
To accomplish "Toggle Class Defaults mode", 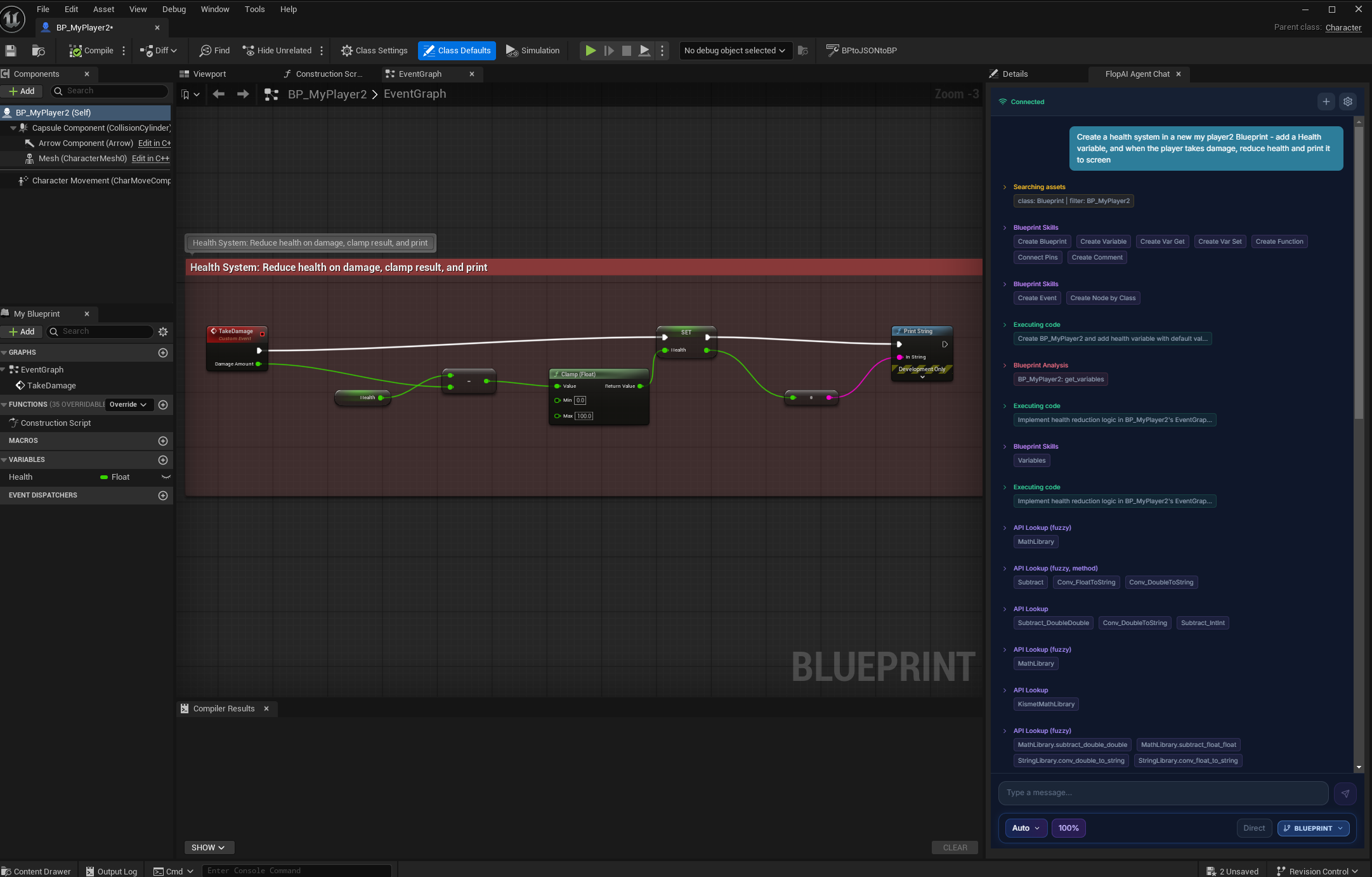I will pyautogui.click(x=457, y=50).
